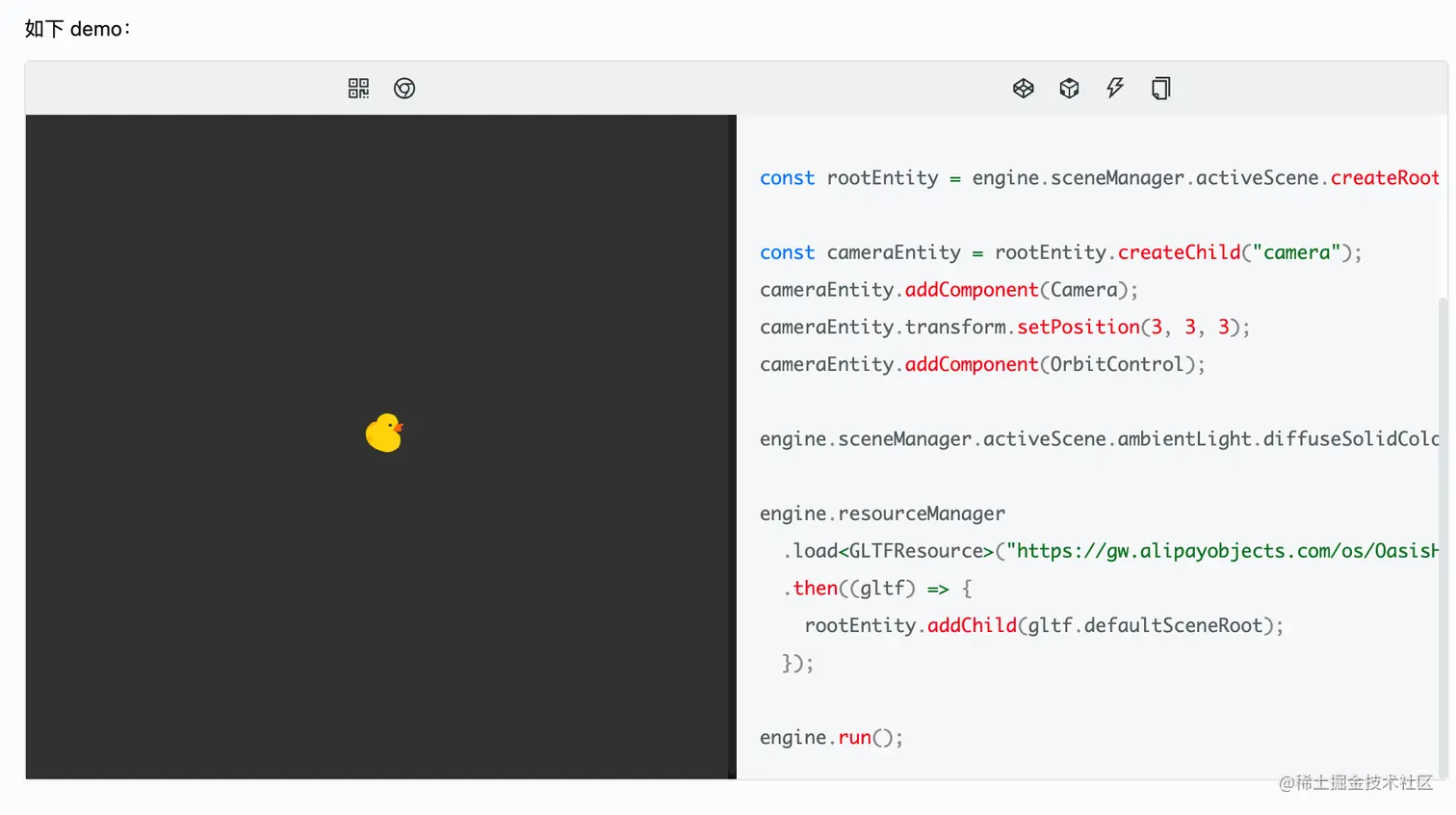
Task: Click the ambientLight.diffuseSolidColor line
Action: pos(1099,439)
